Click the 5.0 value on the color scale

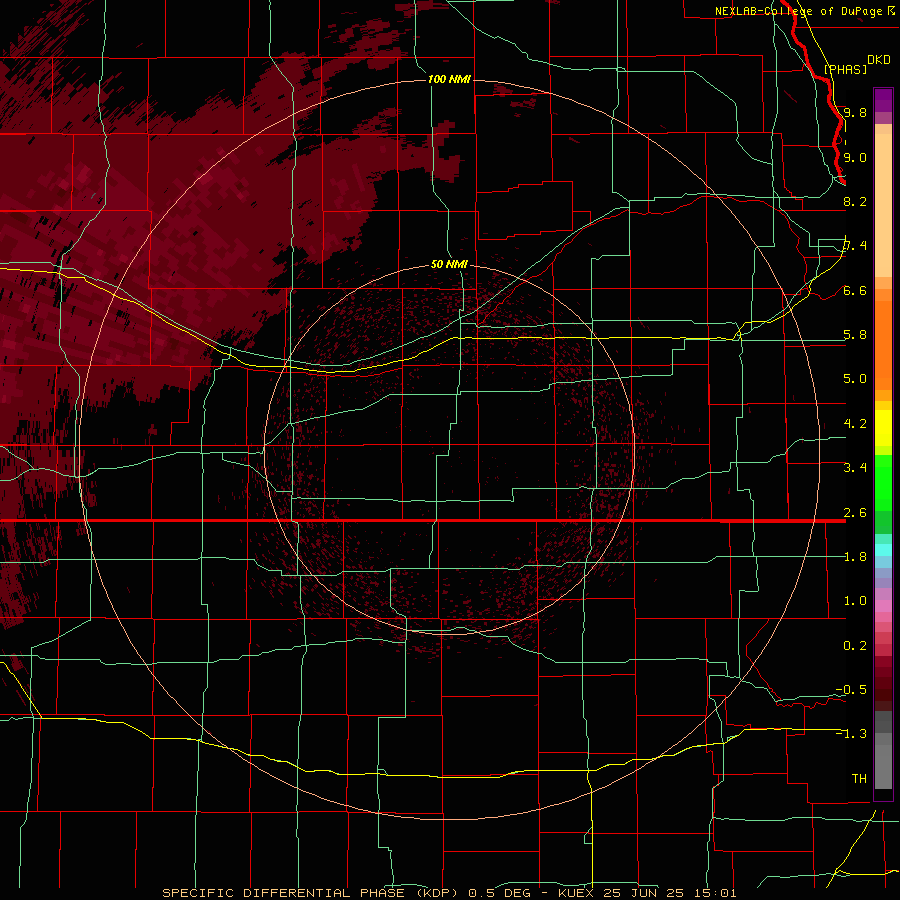point(855,379)
